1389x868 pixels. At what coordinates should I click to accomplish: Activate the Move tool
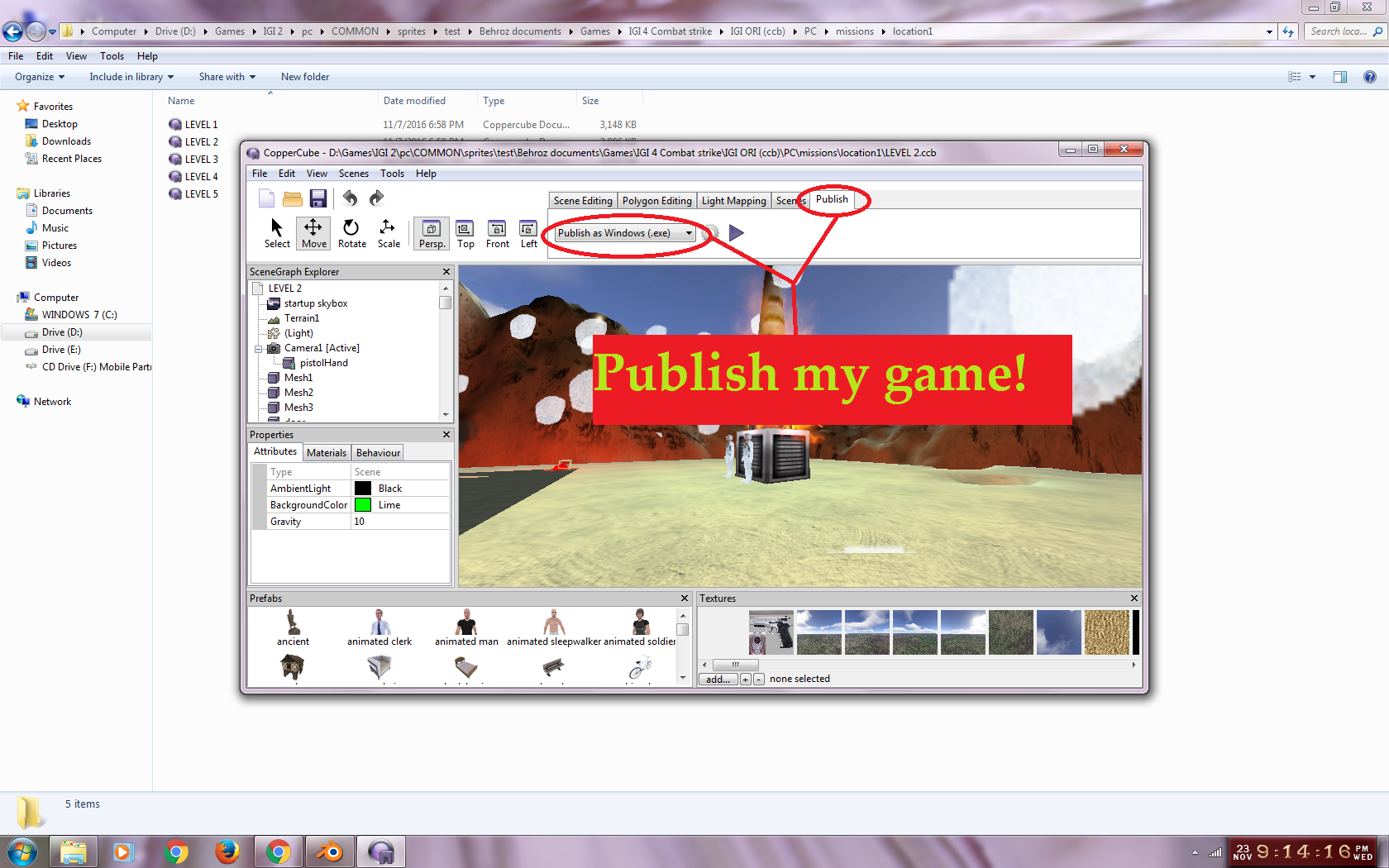[313, 233]
